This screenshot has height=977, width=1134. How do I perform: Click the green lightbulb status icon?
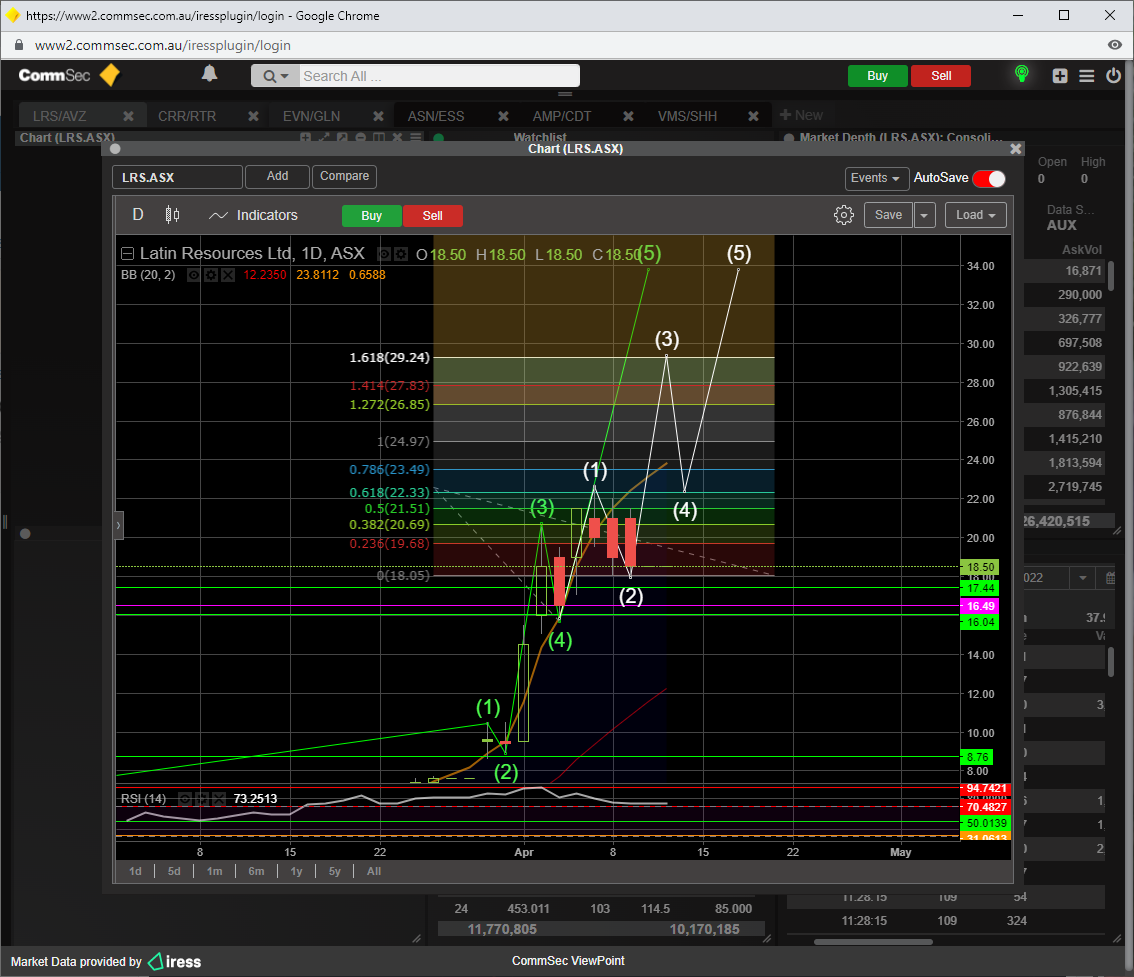pos(1021,74)
